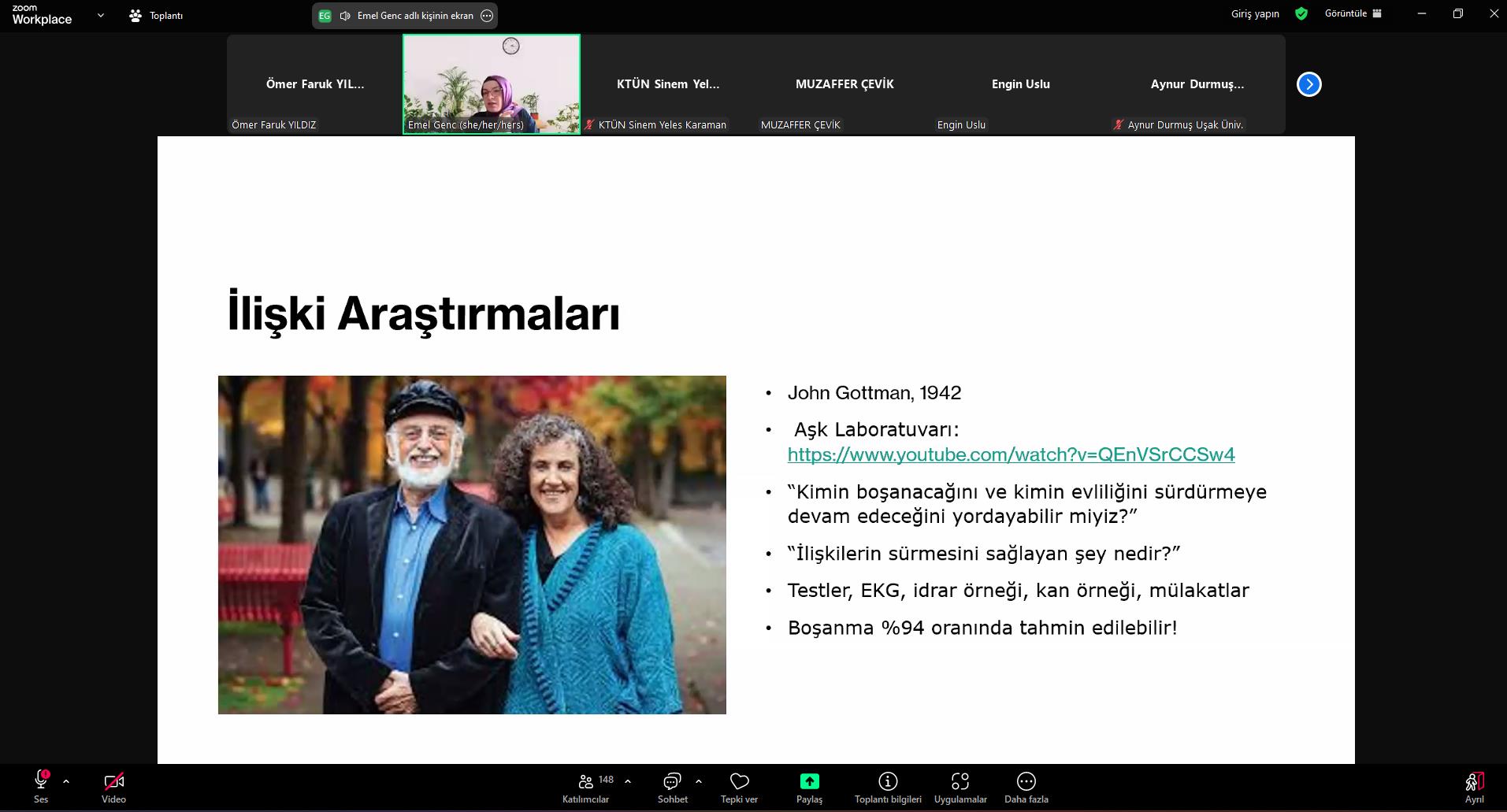Image resolution: width=1507 pixels, height=812 pixels.
Task: Click text John Gottman, 1942
Action: click(x=874, y=393)
